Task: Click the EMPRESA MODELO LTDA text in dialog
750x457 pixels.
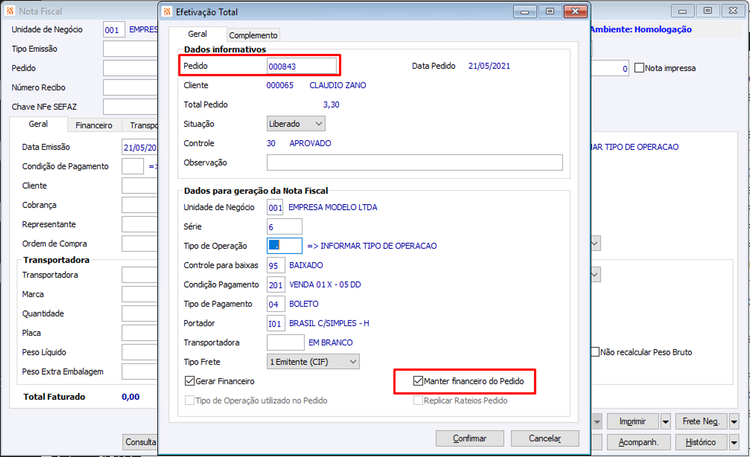Action: 333,207
